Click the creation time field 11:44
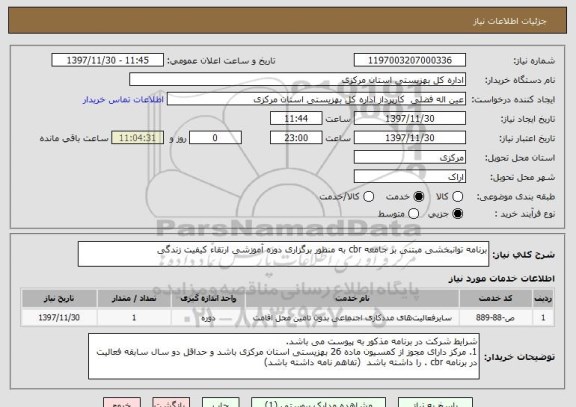The image size is (576, 407). [296, 119]
